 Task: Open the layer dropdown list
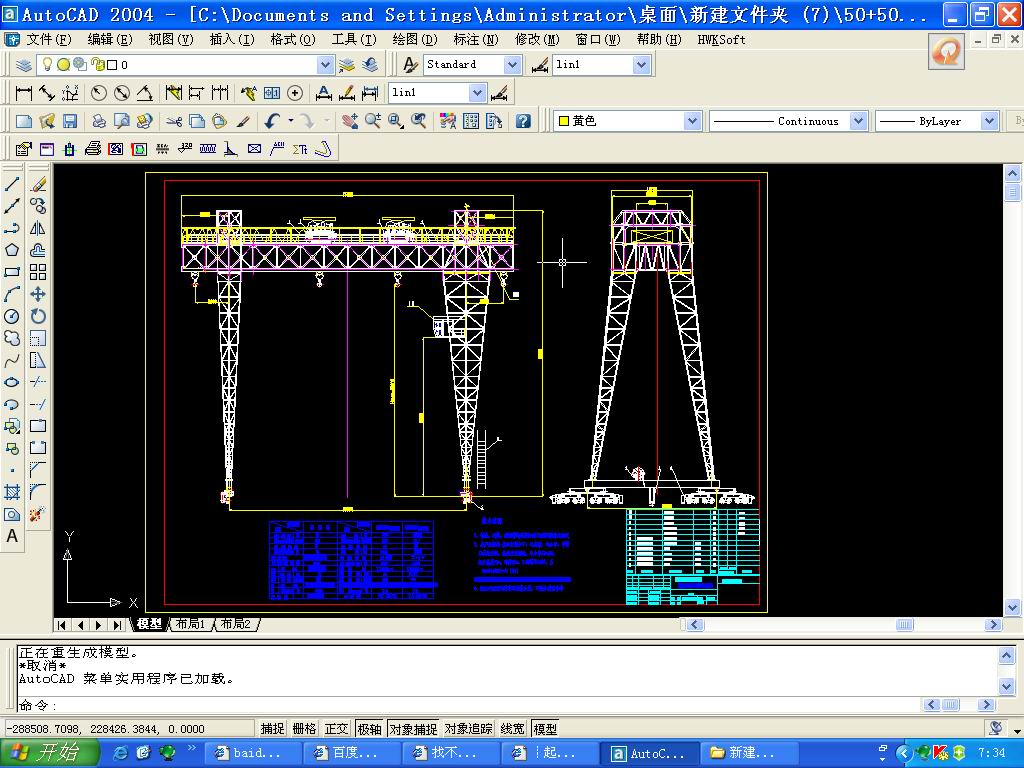pyautogui.click(x=325, y=64)
